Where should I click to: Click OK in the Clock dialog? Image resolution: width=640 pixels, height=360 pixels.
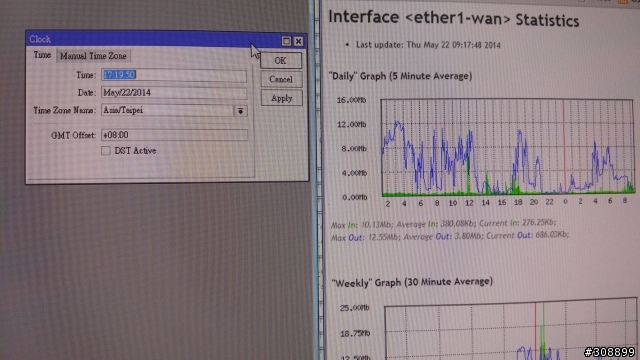click(281, 60)
